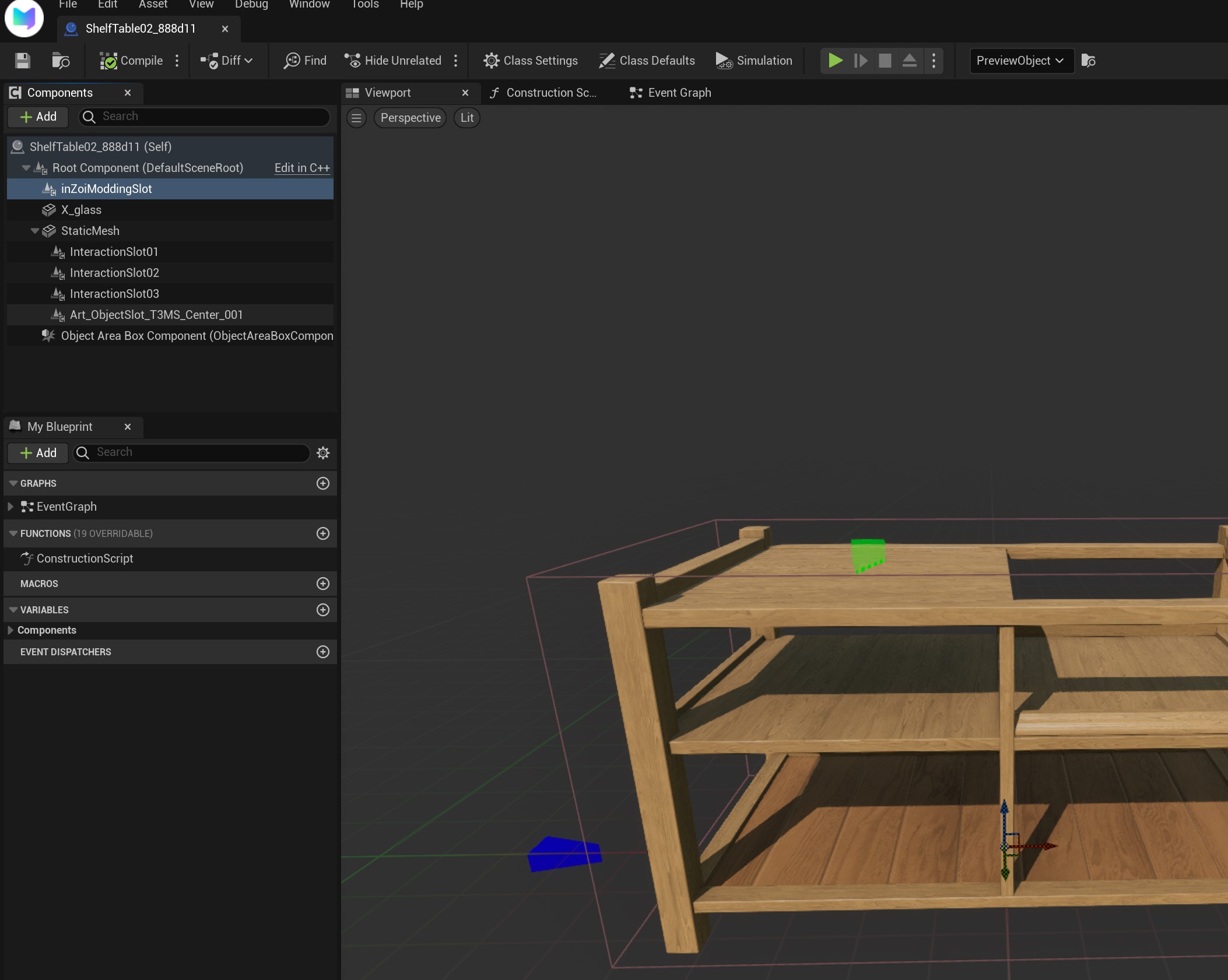Click the blue slot marker in viewport
Viewport: 1228px width, 980px height.
click(564, 854)
